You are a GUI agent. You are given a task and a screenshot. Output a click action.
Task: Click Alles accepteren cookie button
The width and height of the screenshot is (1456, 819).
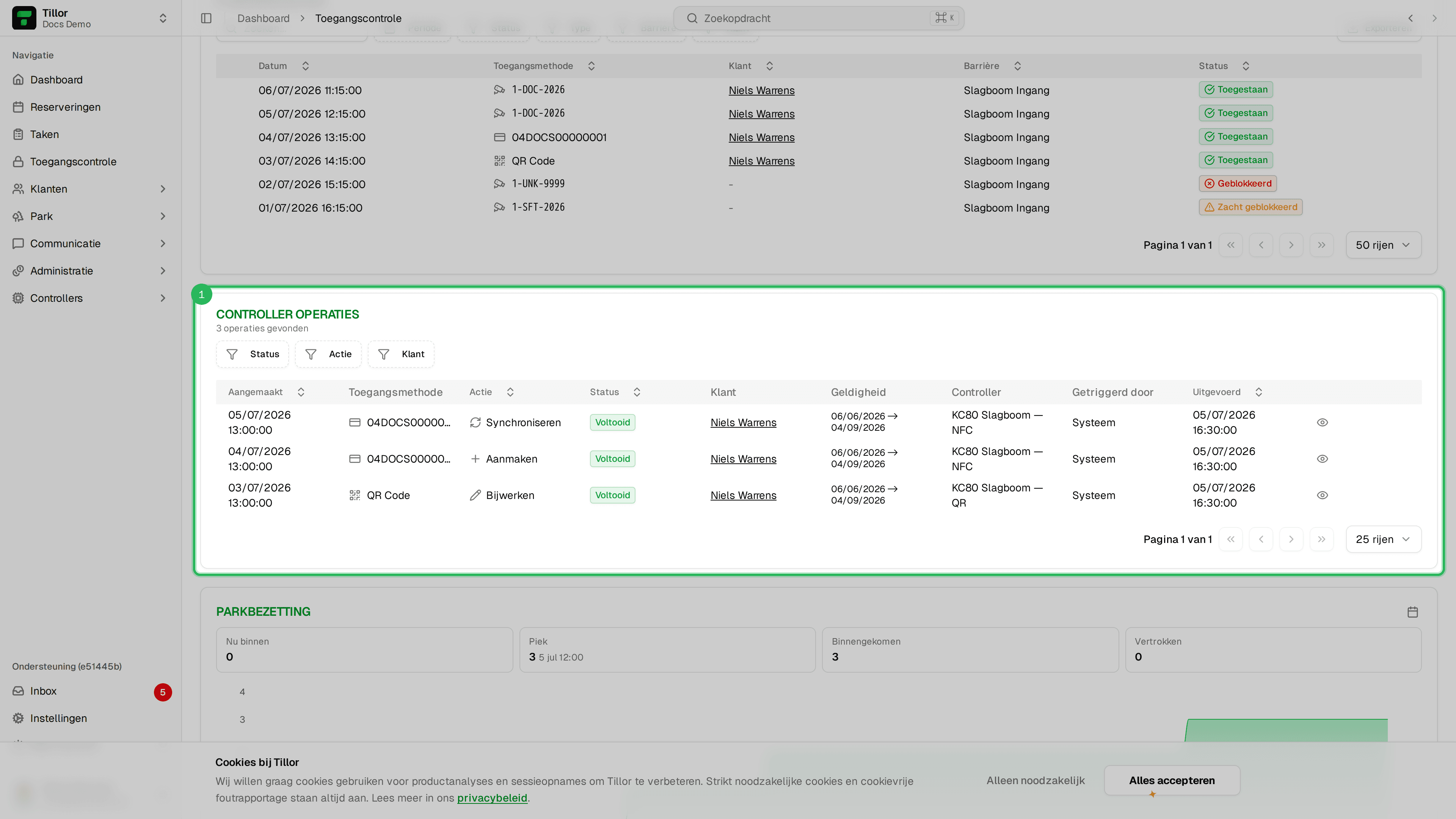click(1172, 781)
